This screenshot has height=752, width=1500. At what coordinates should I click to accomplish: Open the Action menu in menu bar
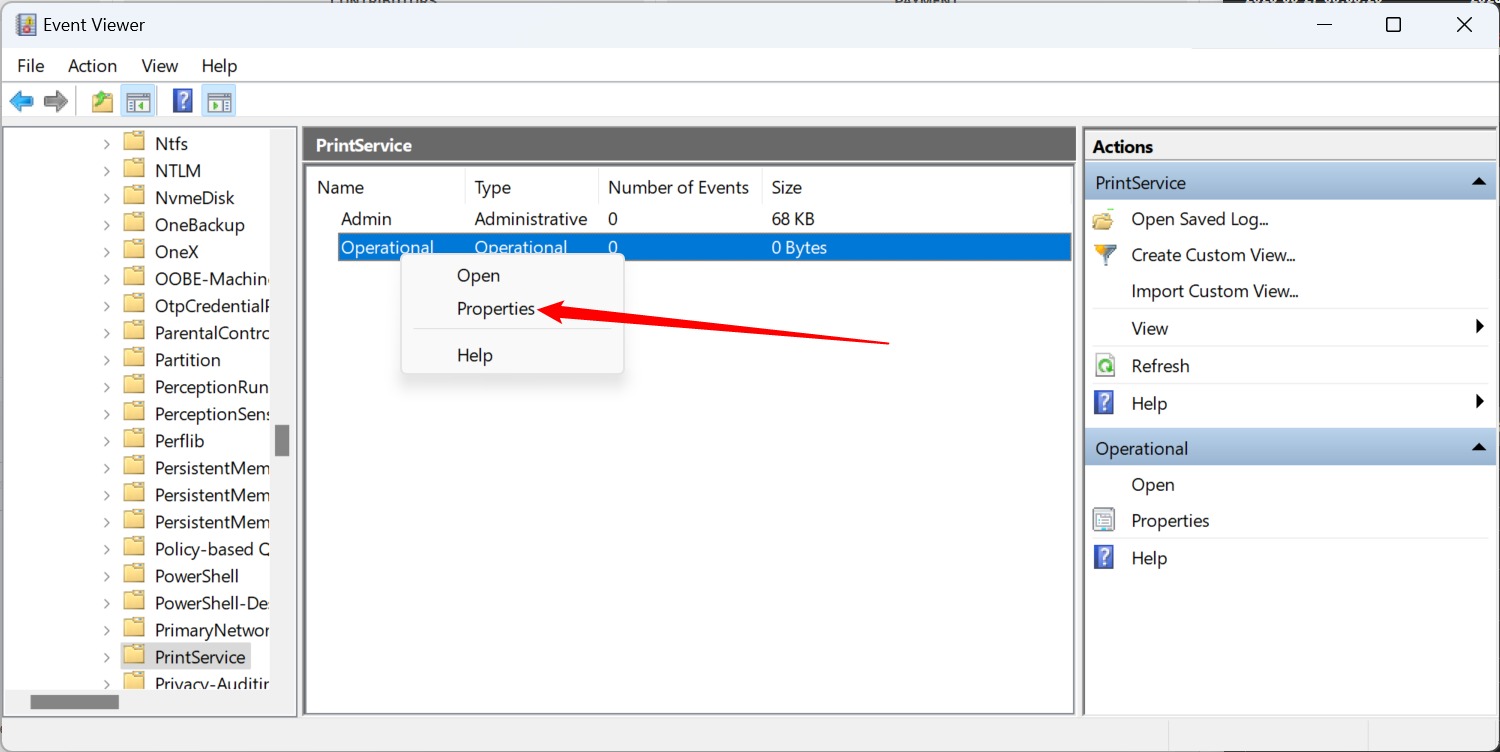point(92,66)
